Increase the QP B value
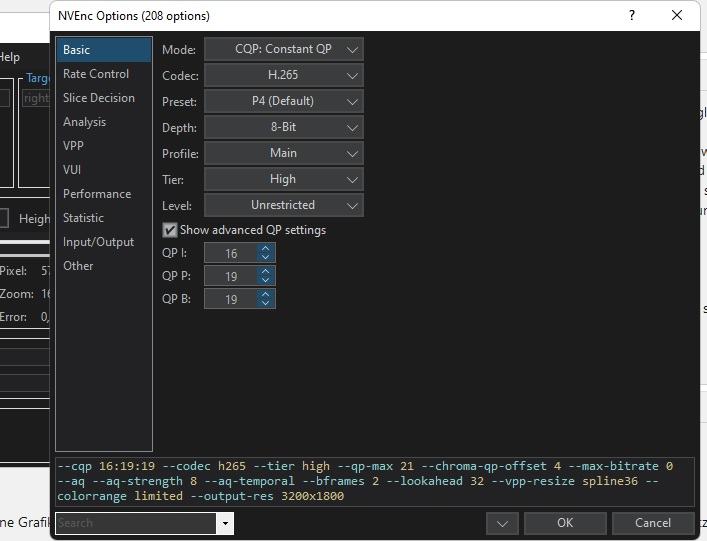This screenshot has width=707, height=541. (x=266, y=294)
